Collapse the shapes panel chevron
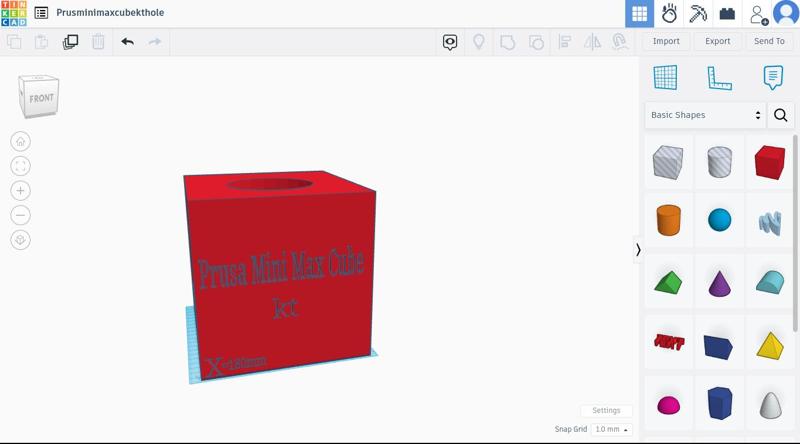 point(638,250)
